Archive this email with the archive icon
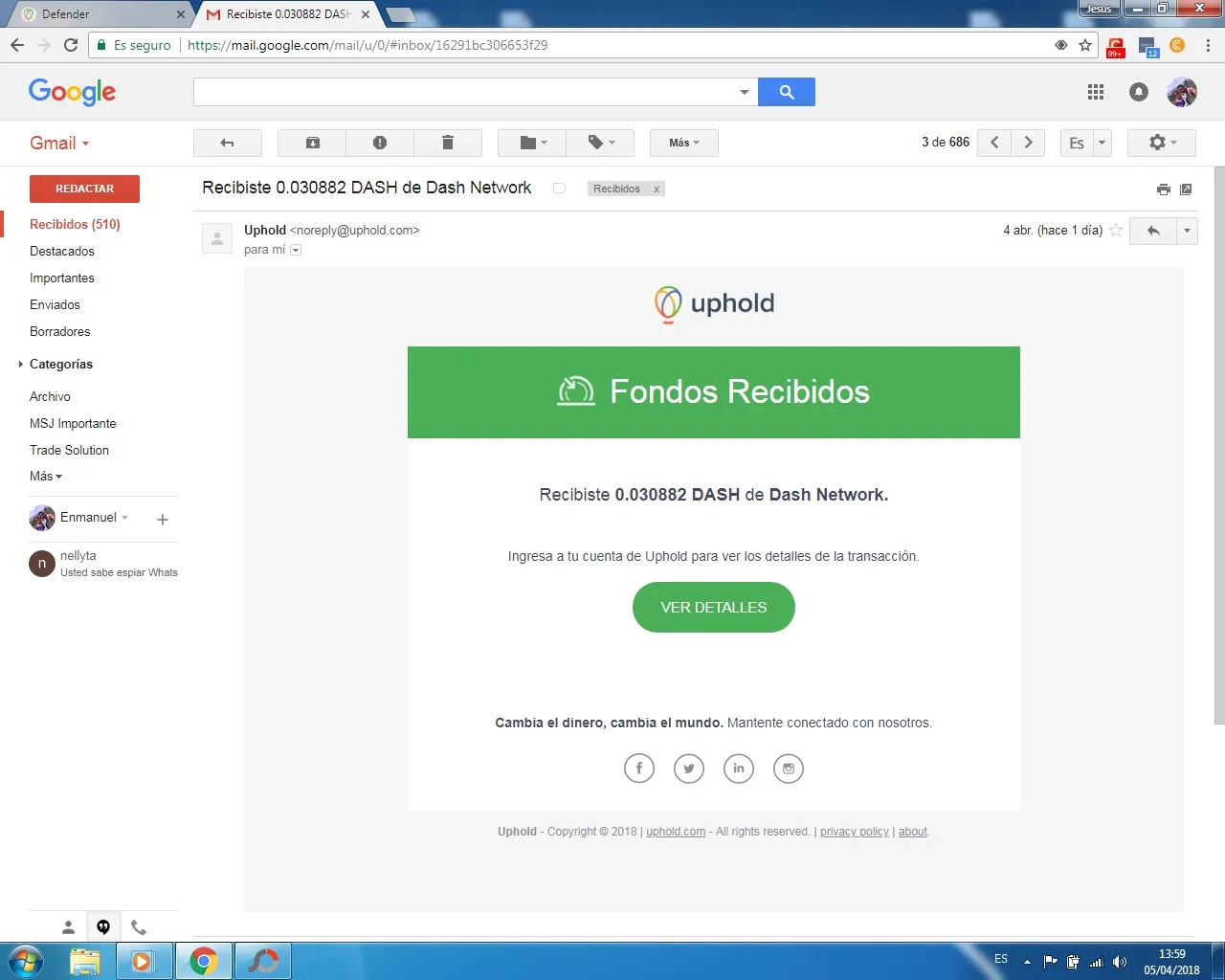The height and width of the screenshot is (980, 1225). pos(312,143)
